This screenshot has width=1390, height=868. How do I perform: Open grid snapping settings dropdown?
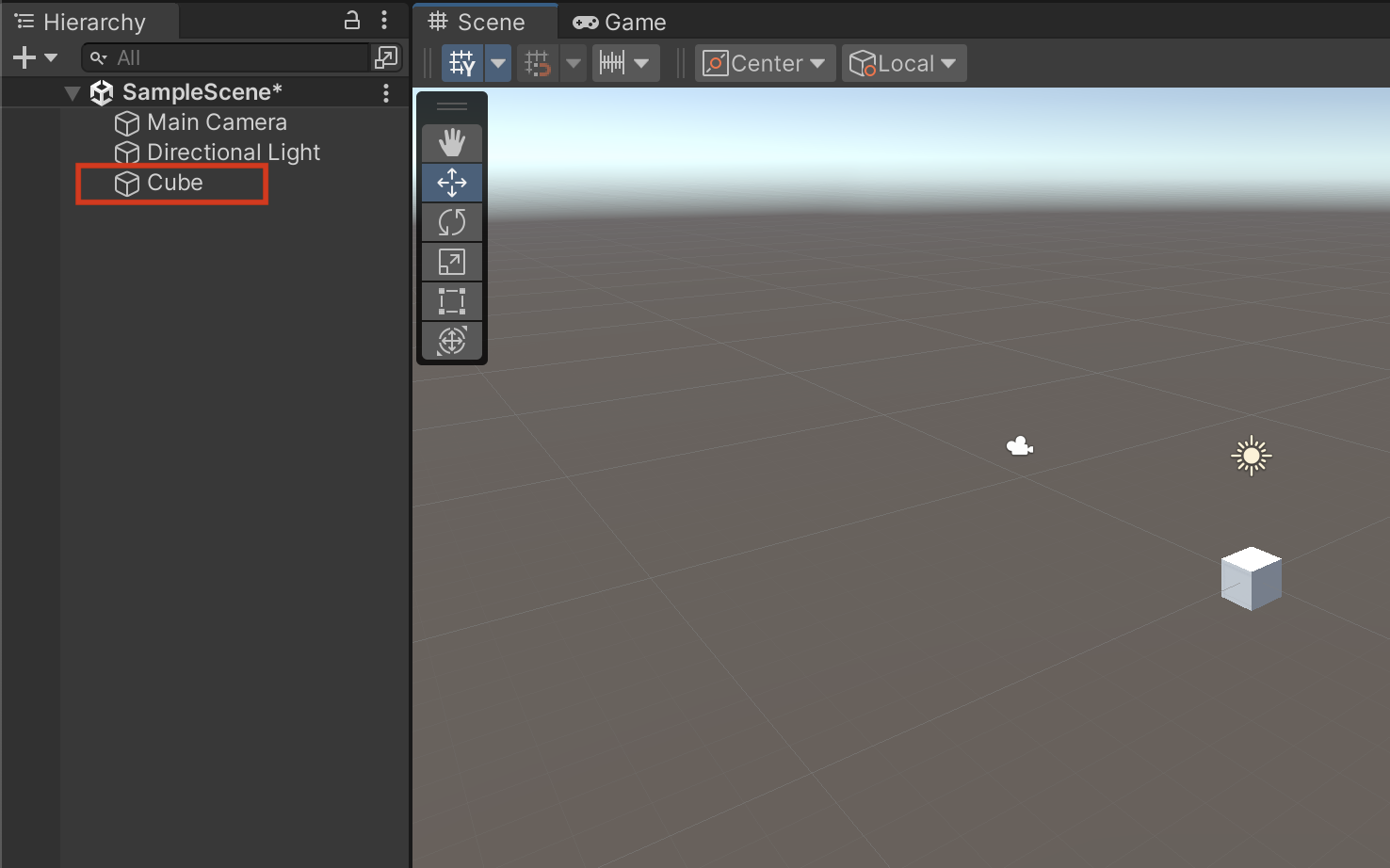click(574, 63)
